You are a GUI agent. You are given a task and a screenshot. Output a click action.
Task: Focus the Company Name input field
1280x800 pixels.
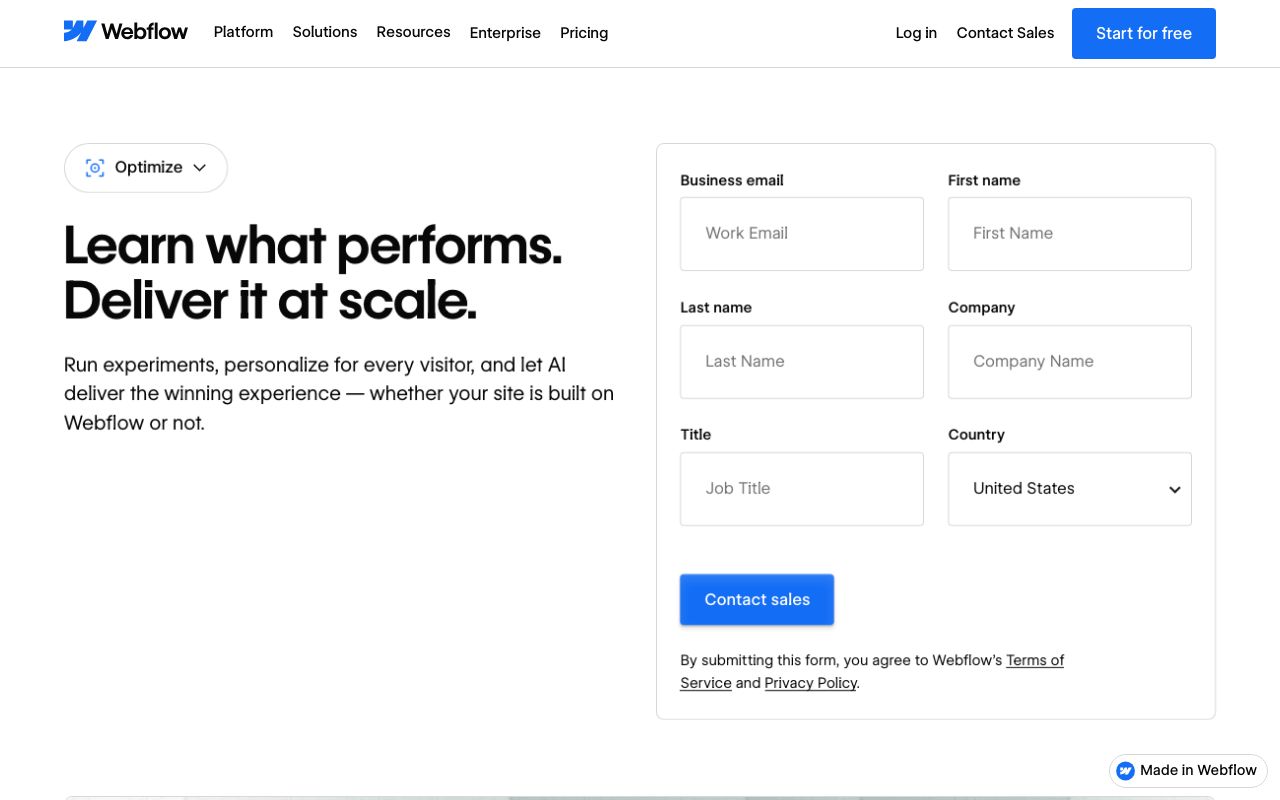[x=1070, y=362]
